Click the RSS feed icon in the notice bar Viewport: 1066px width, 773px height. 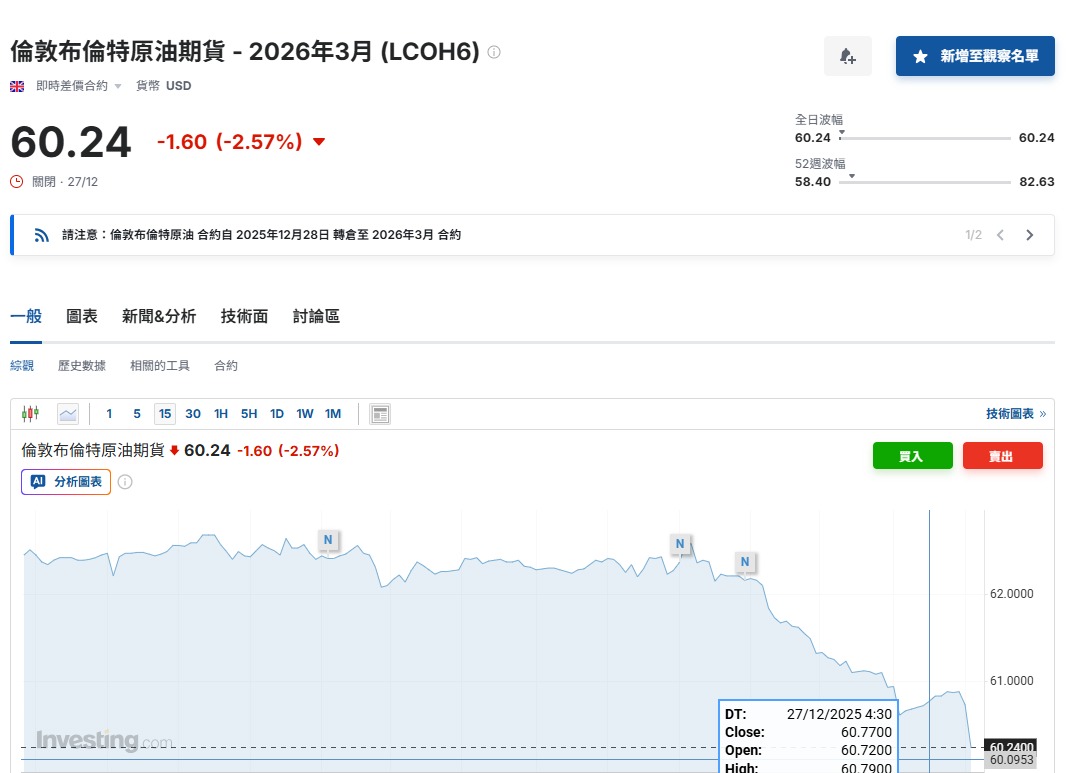click(40, 234)
